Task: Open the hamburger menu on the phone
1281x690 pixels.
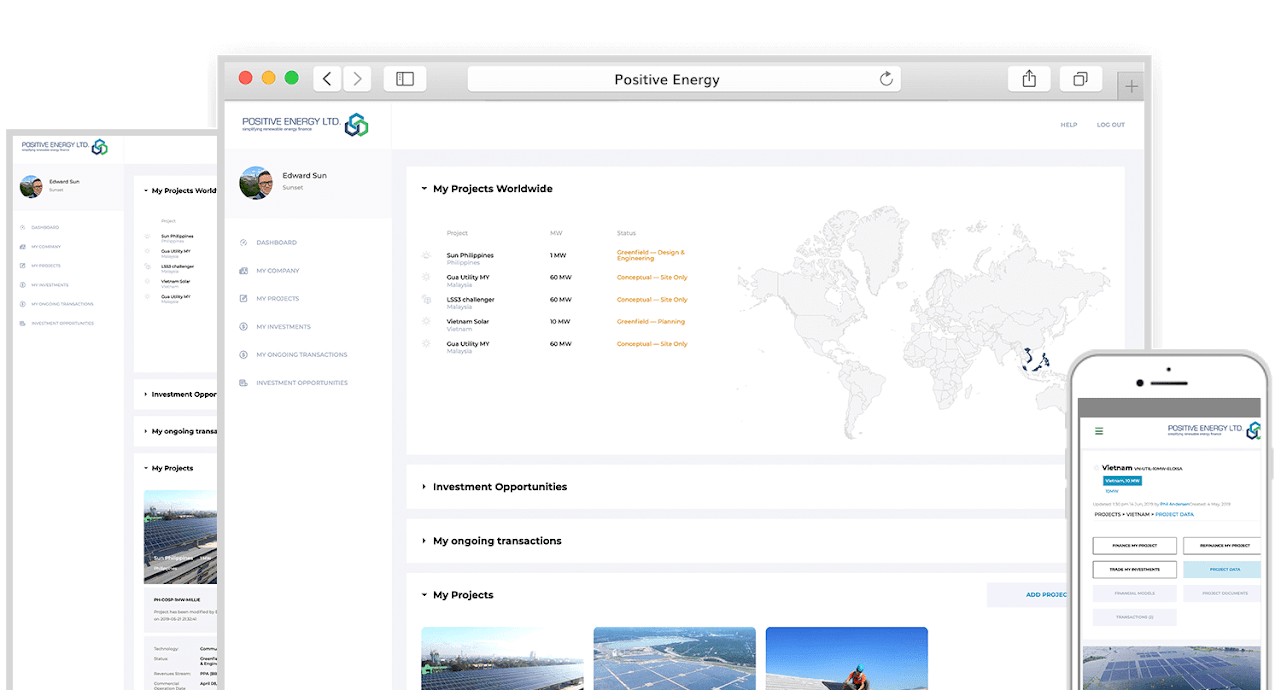Action: click(x=1099, y=431)
